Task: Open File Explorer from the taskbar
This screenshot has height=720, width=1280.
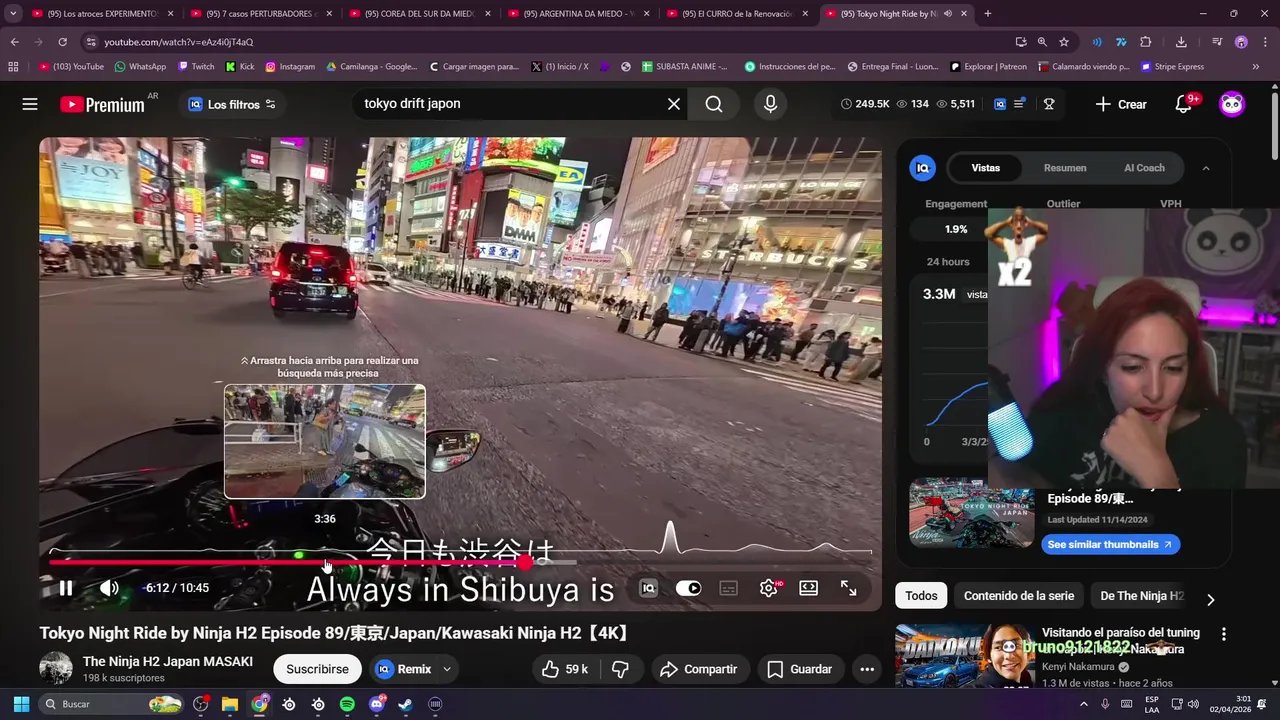Action: (x=230, y=704)
